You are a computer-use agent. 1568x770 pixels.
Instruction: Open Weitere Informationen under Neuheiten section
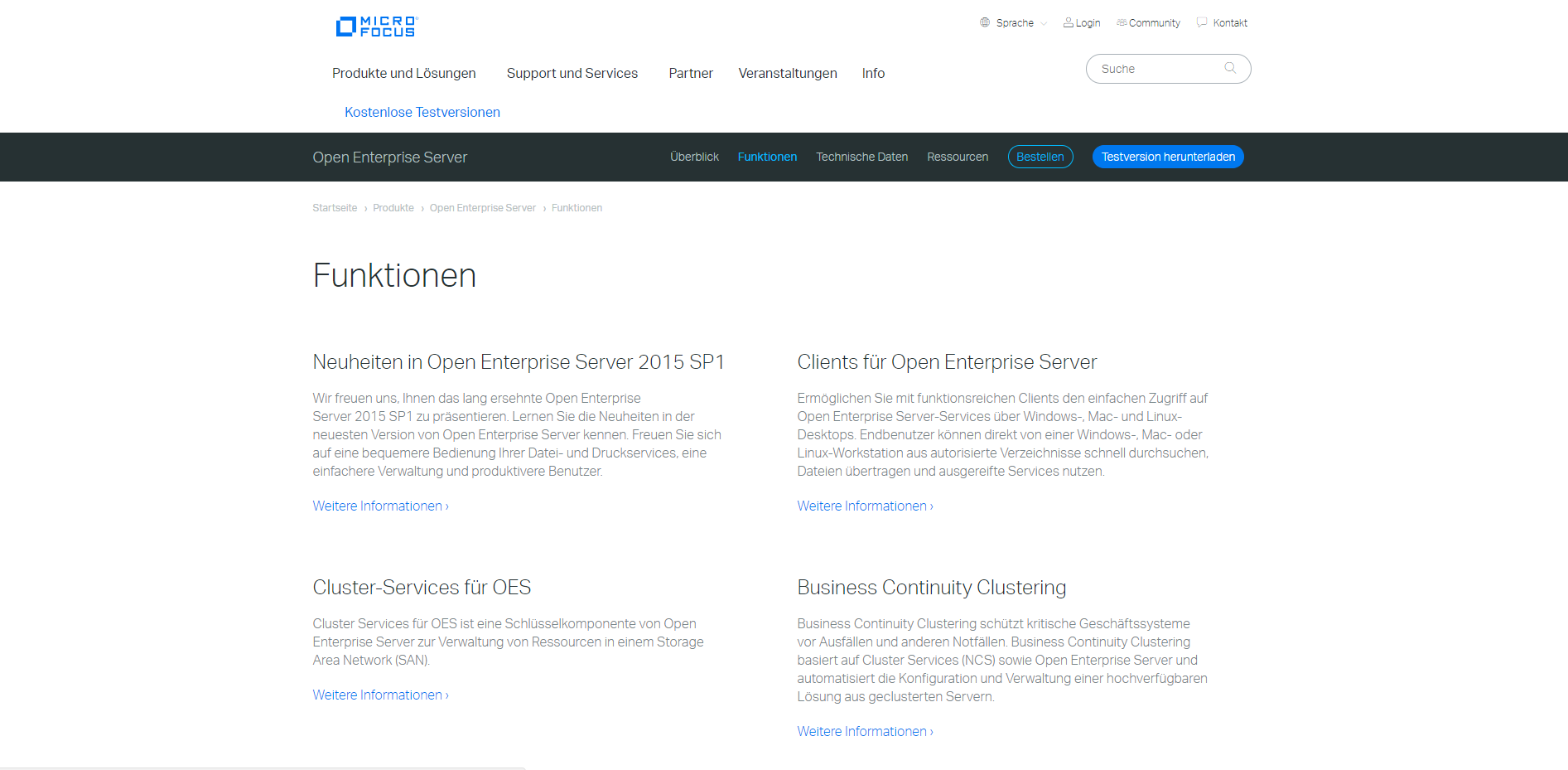[381, 506]
